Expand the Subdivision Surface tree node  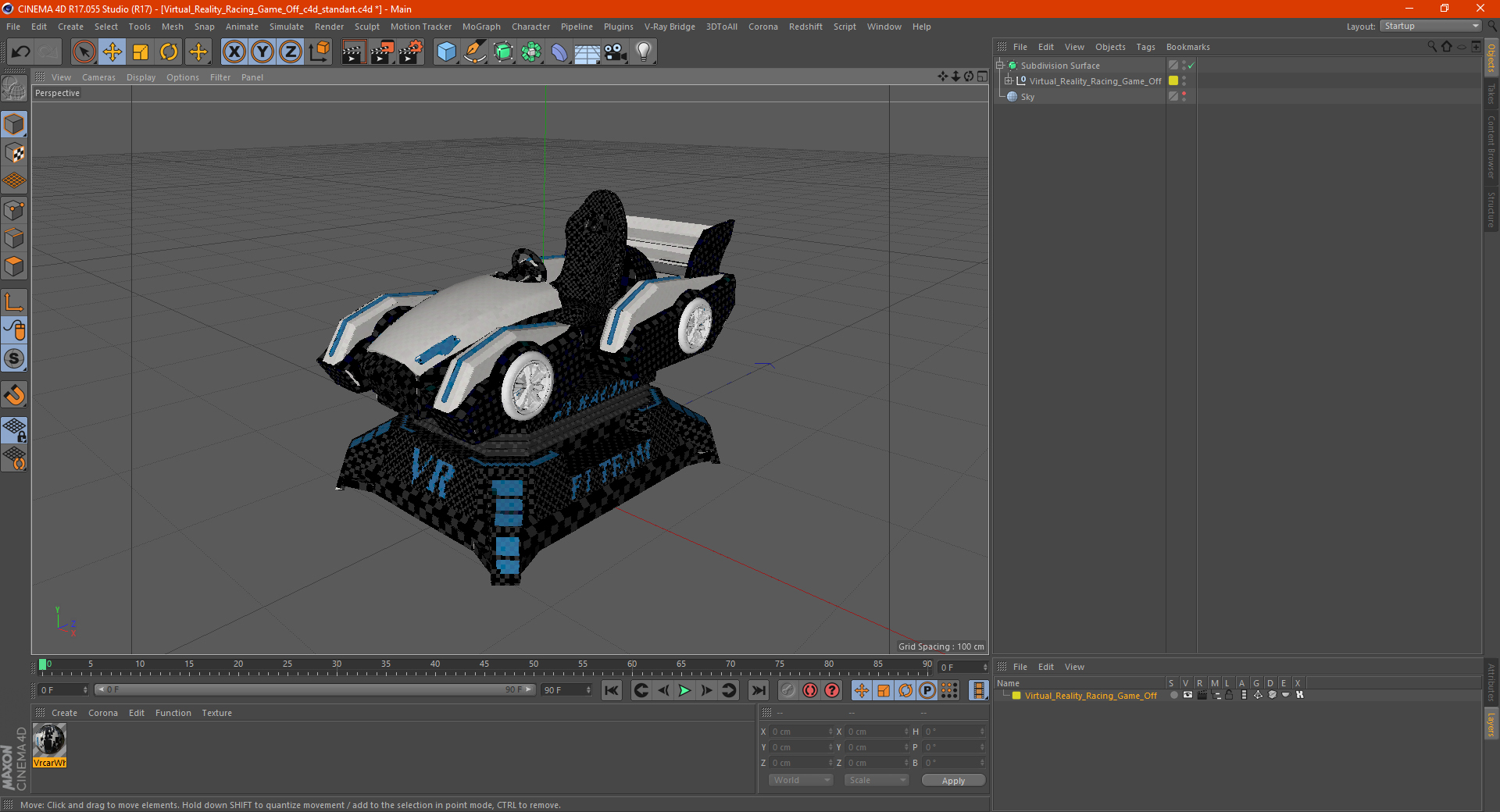[x=999, y=66]
